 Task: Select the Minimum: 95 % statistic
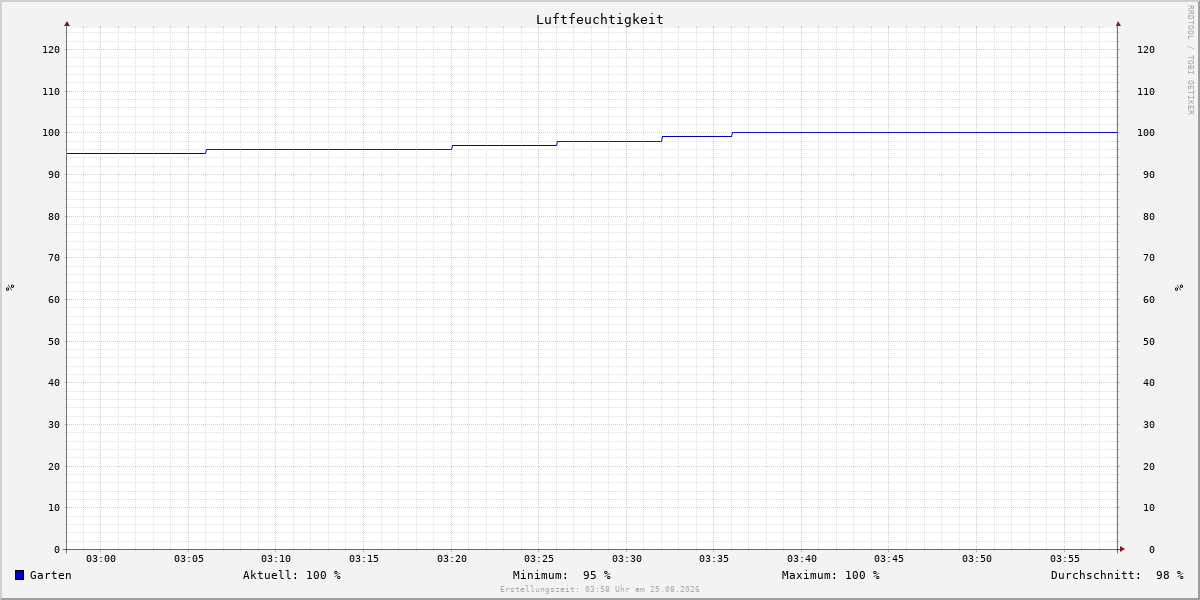(562, 575)
